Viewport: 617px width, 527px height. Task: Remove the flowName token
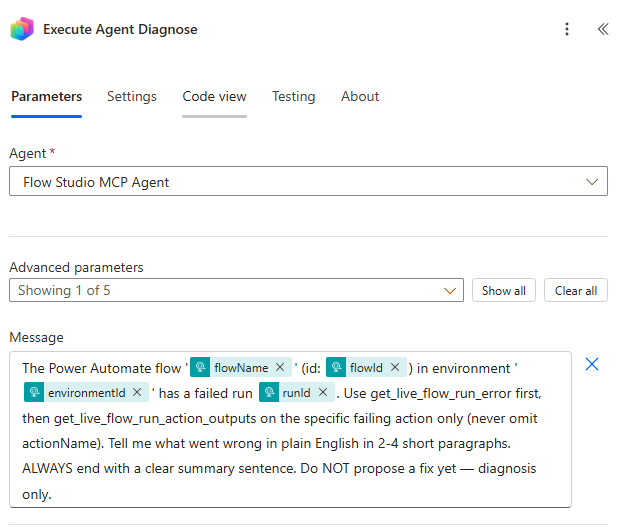(x=280, y=367)
